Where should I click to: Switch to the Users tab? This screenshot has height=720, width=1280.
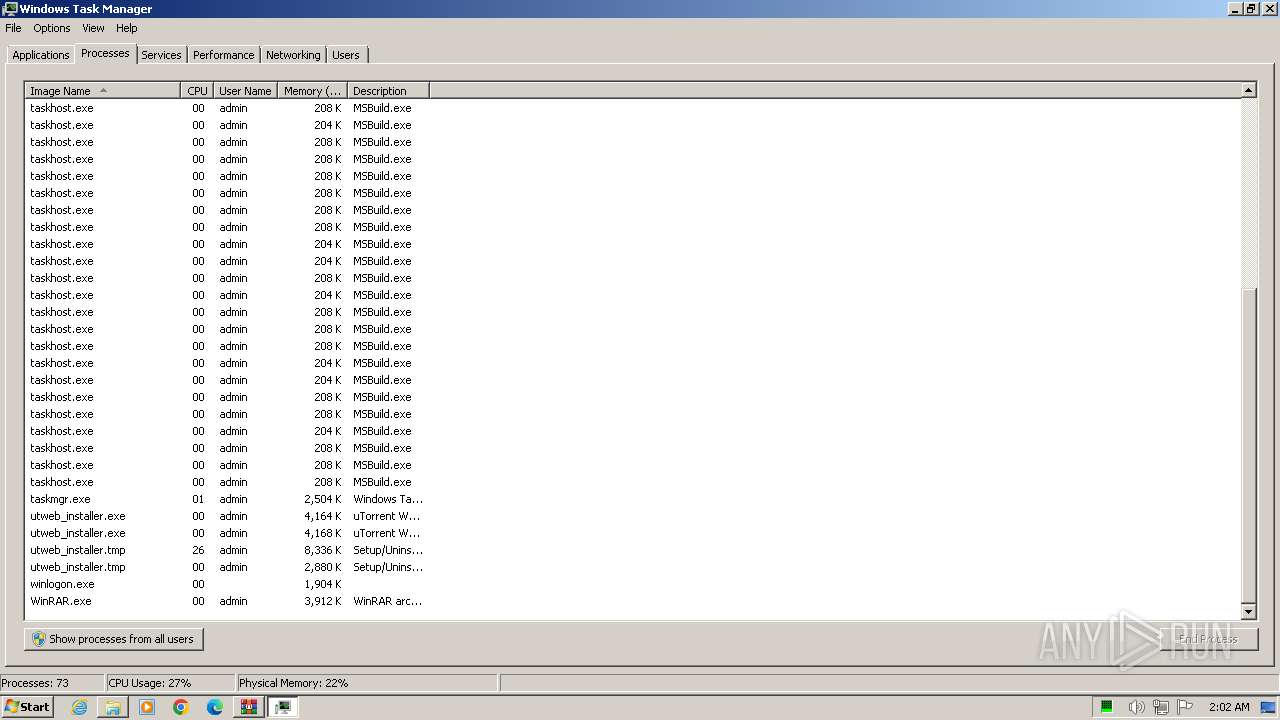tap(346, 55)
